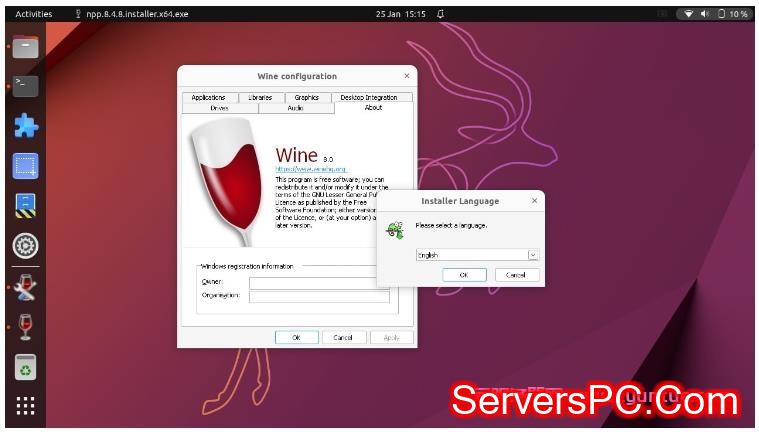Close the Wine configuration window
This screenshot has height=432, width=759.
(407, 76)
